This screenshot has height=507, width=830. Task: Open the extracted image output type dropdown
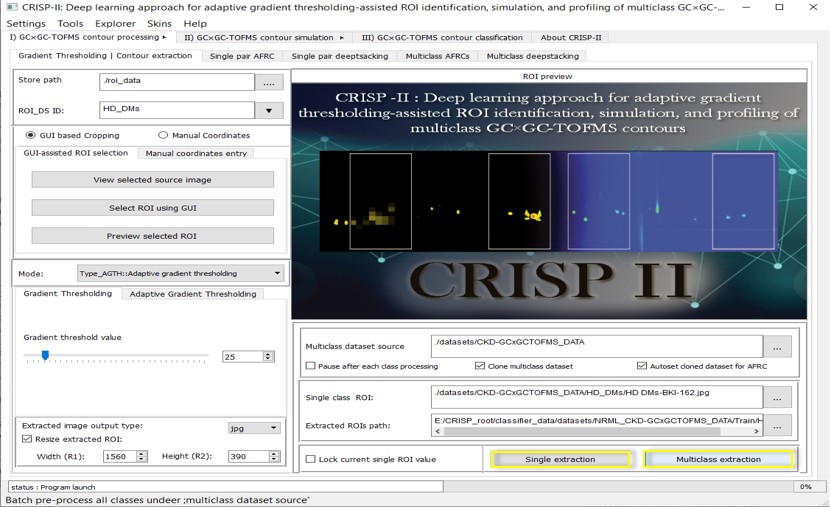(x=273, y=428)
